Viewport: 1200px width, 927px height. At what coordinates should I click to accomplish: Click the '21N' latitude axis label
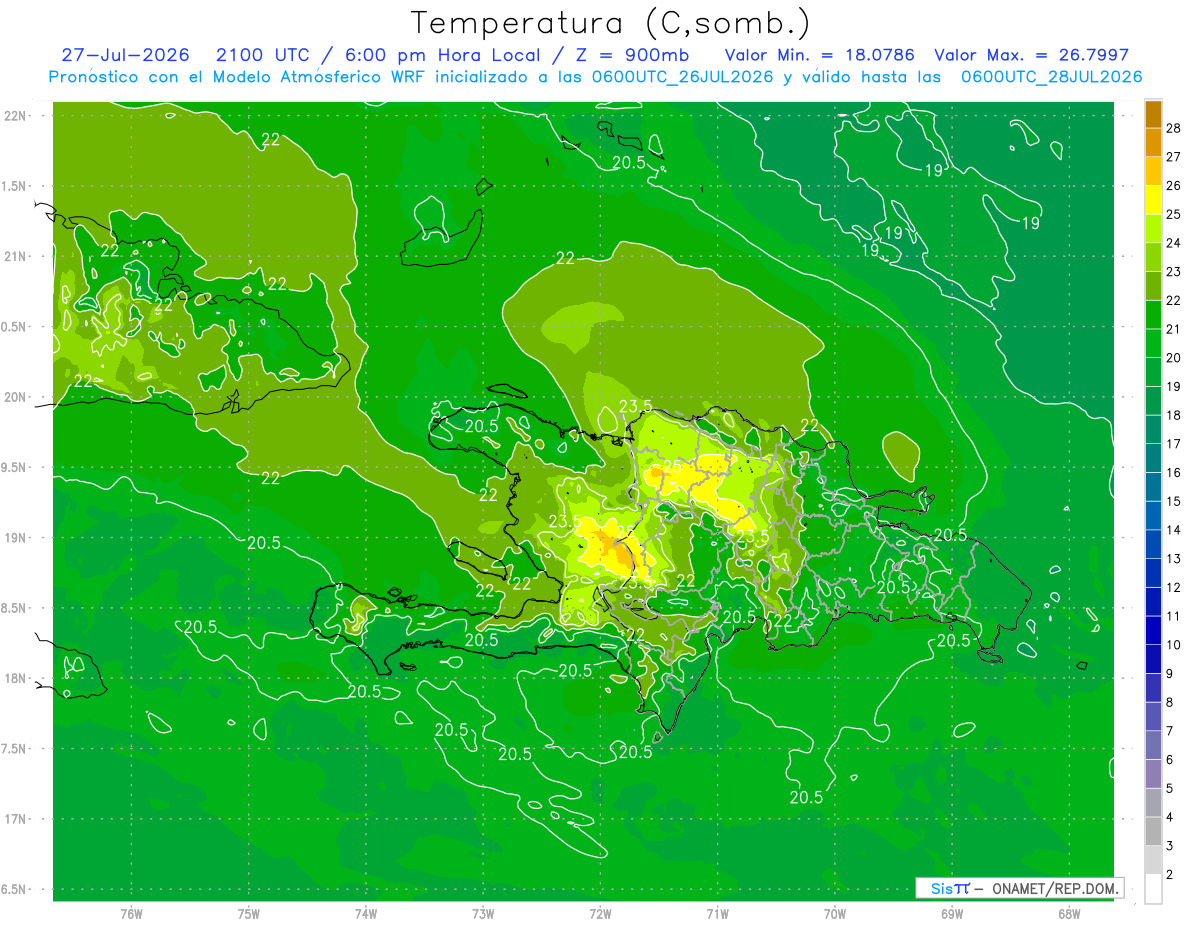(x=17, y=256)
